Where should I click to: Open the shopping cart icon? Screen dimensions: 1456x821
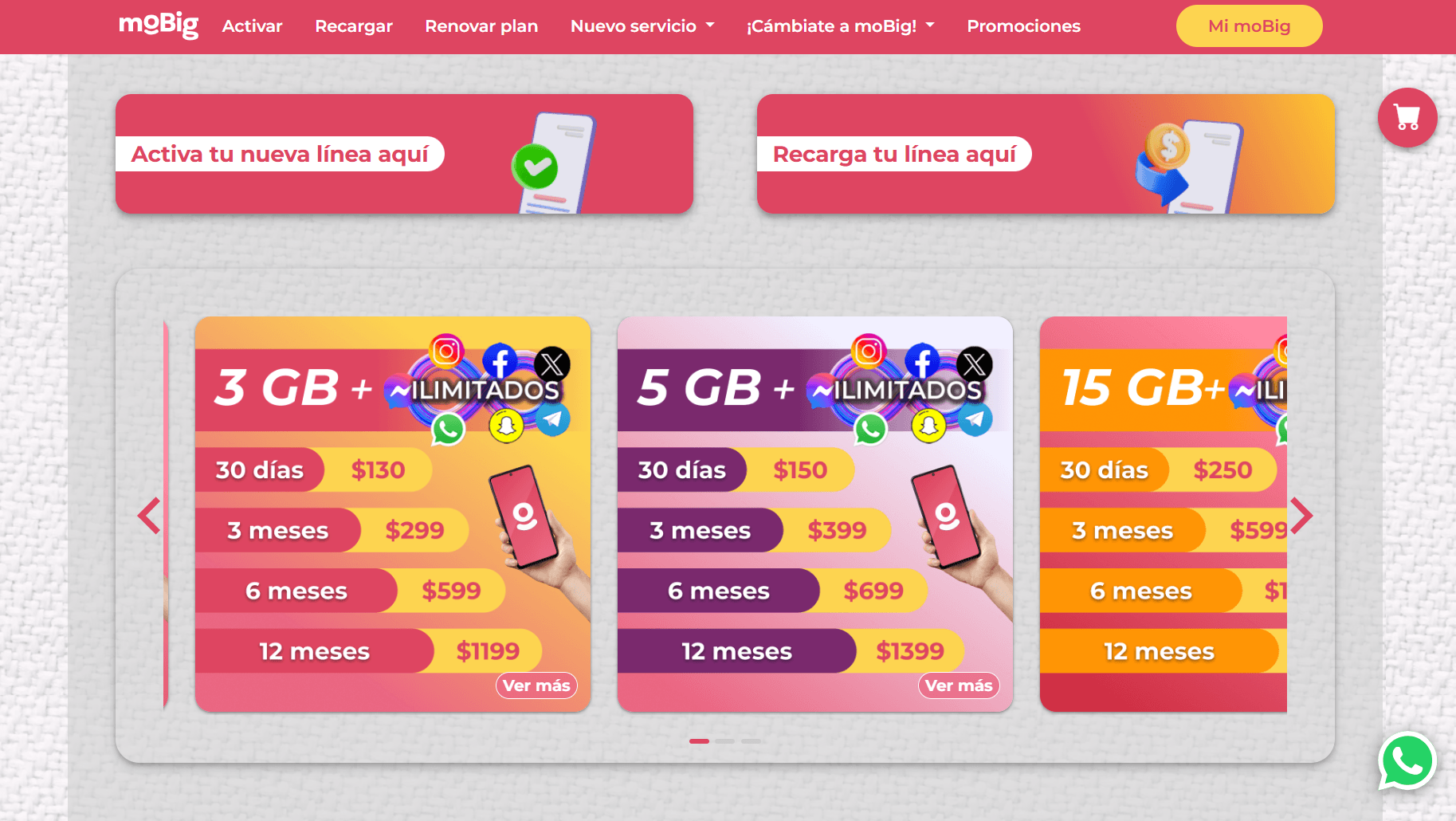(x=1407, y=118)
